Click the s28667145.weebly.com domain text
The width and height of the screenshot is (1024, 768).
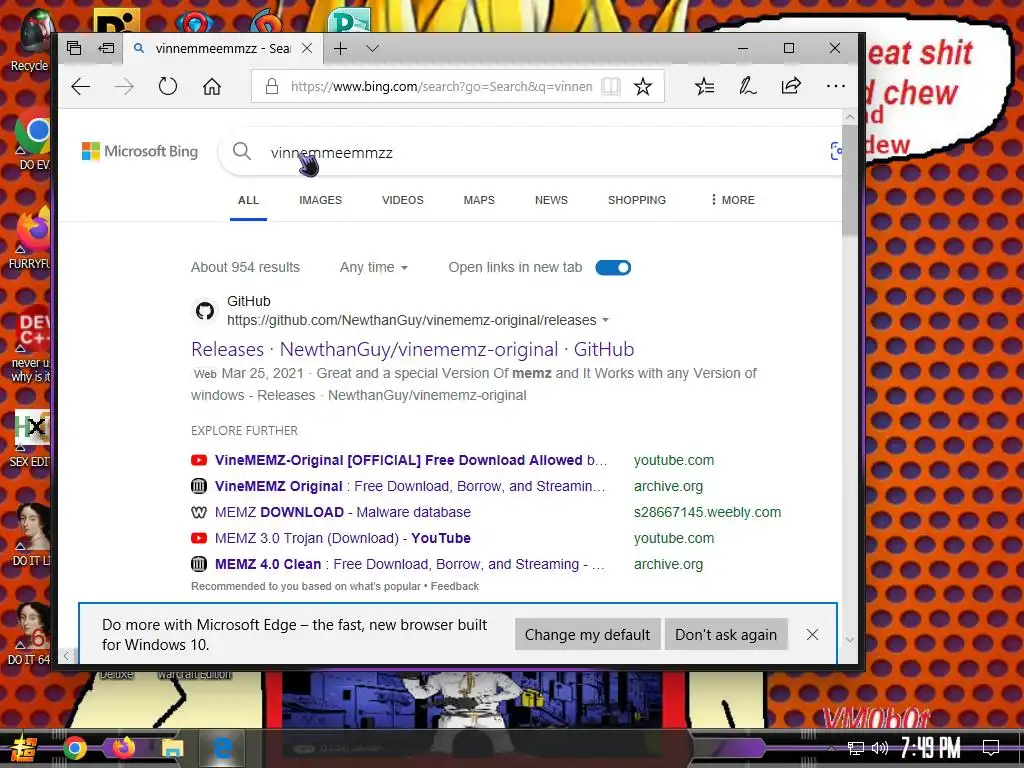click(707, 513)
